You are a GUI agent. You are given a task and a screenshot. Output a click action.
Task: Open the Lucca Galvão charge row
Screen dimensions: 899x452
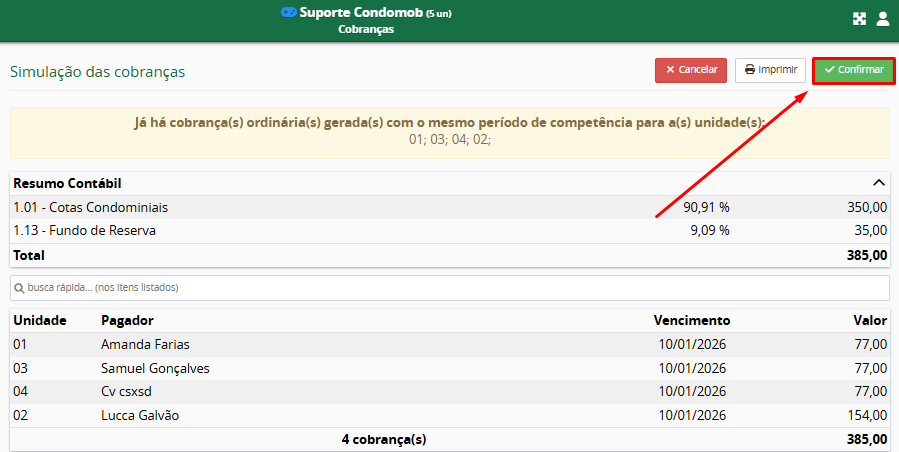140,415
